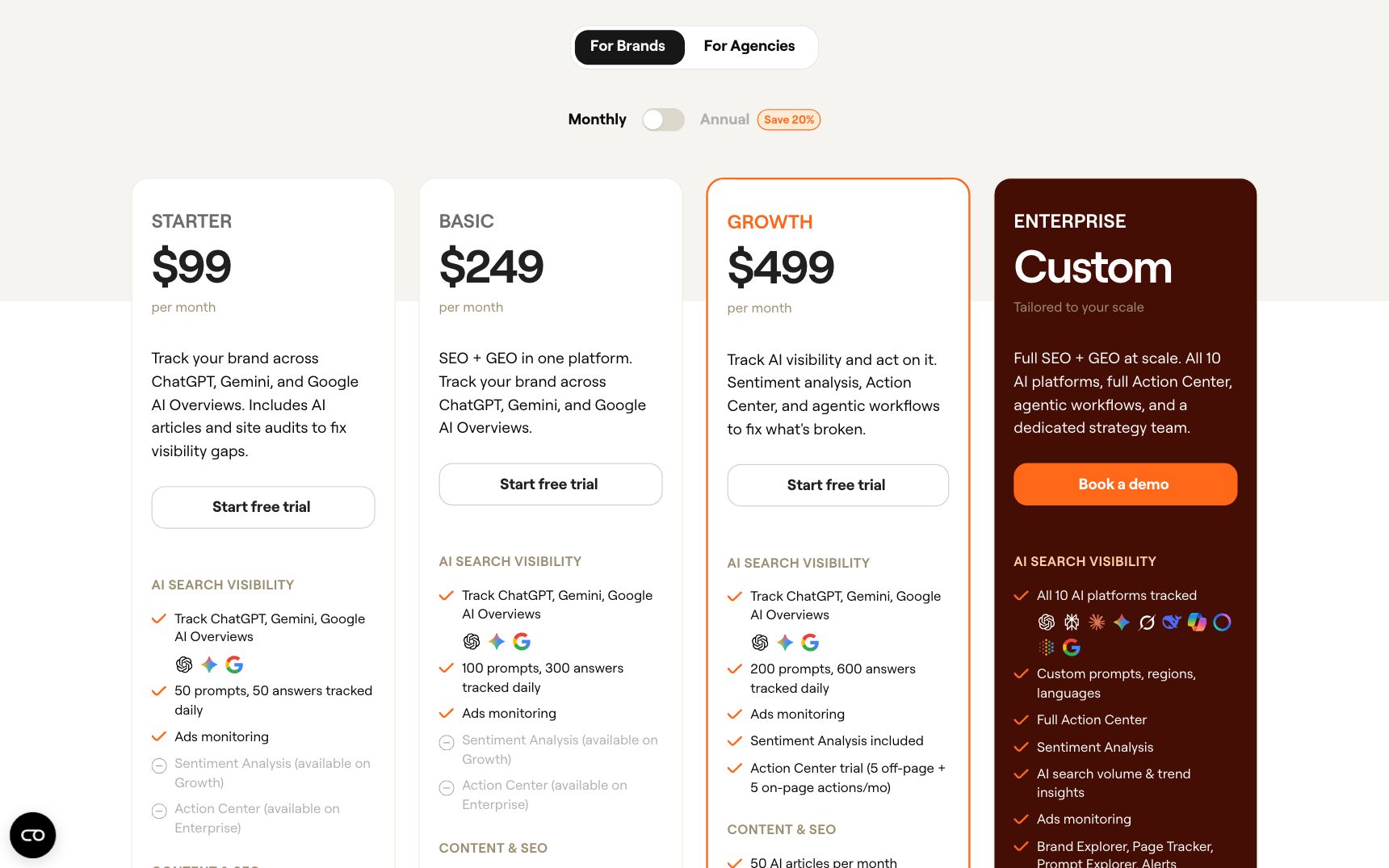Screen dimensions: 1389x868
Task: Click the Save 20% badge
Action: 789,120
